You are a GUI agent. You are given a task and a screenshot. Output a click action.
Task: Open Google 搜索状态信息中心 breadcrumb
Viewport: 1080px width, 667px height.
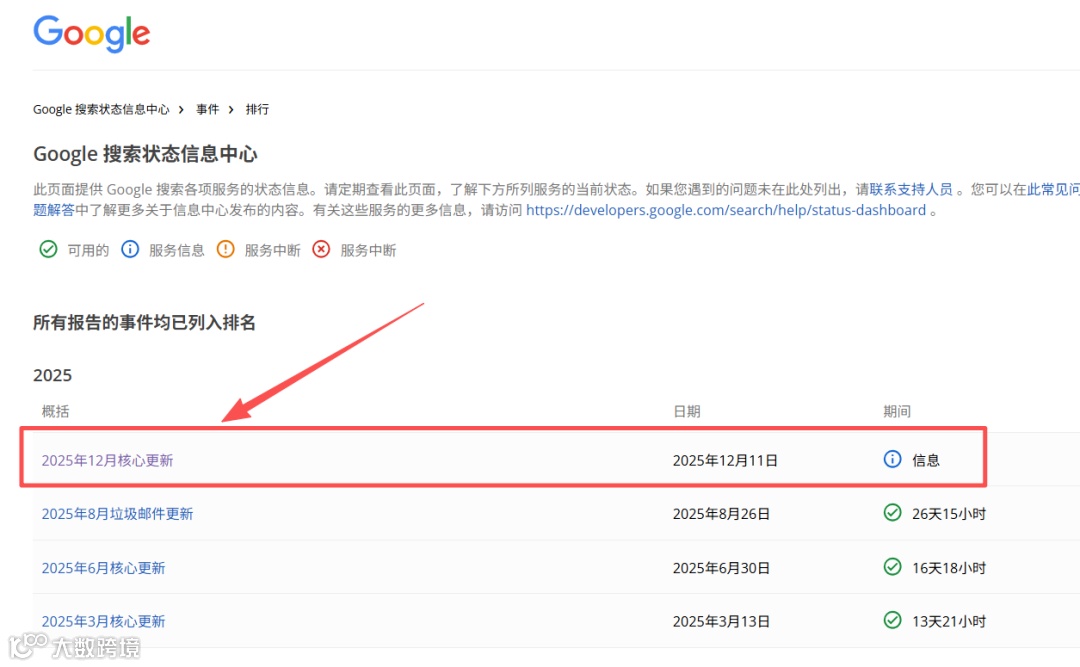(x=101, y=110)
